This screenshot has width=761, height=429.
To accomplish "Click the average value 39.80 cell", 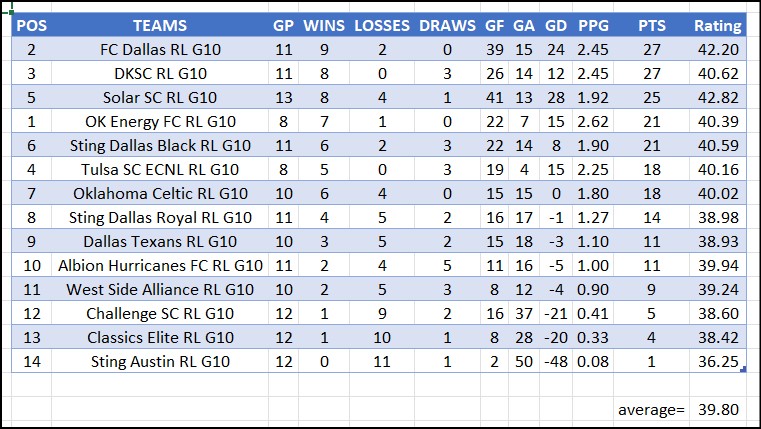I will coord(718,409).
